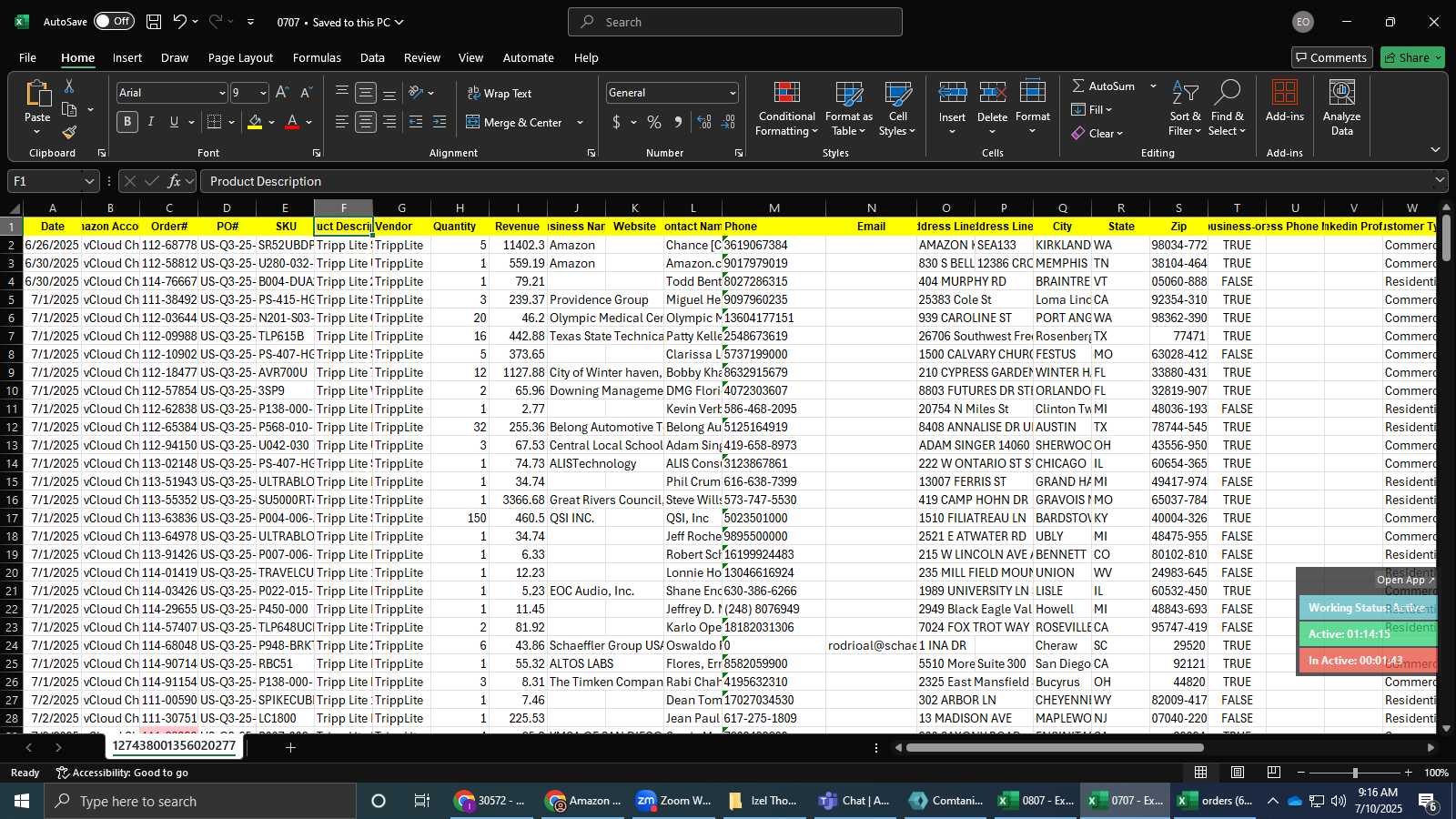Click the zoom slider handle
This screenshot has width=1456, height=819.
tap(1355, 773)
